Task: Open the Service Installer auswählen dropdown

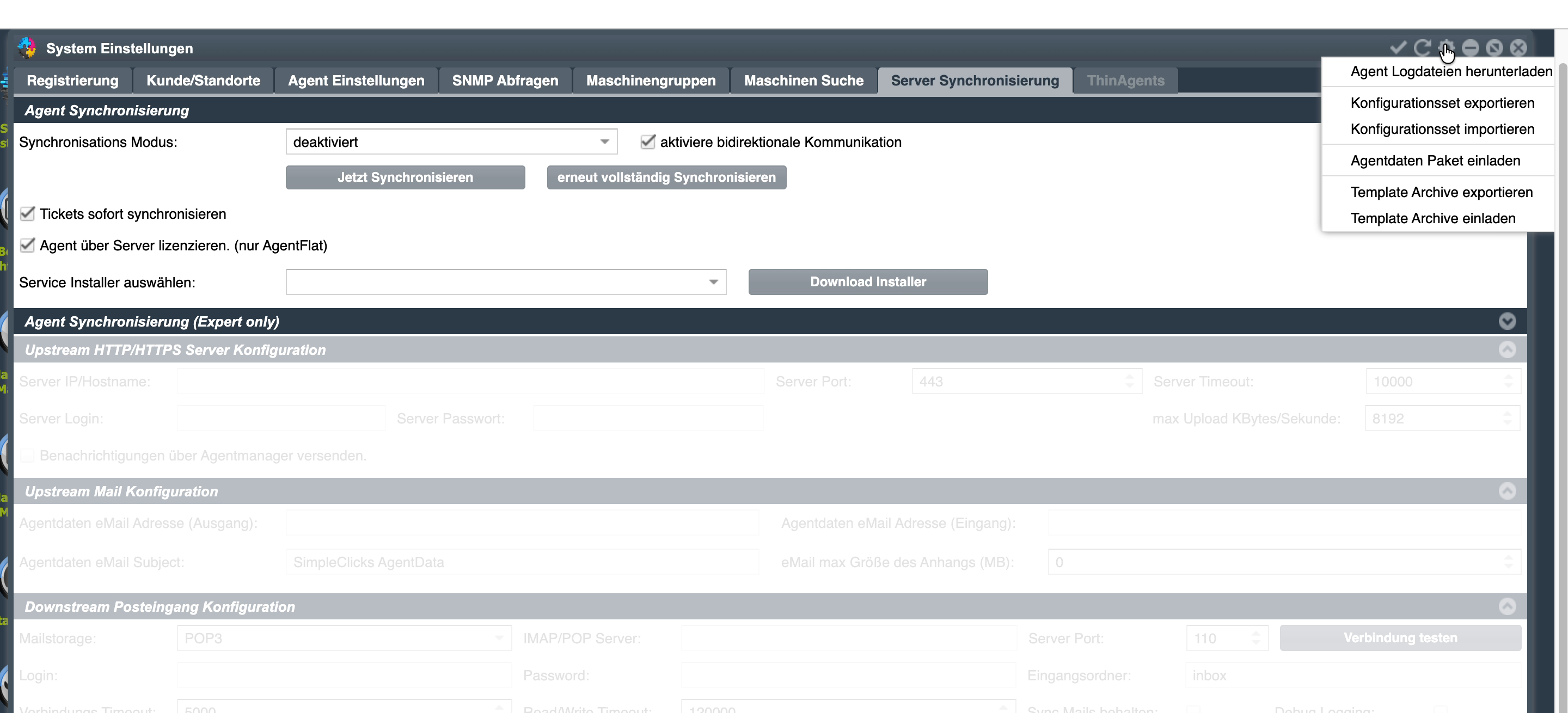Action: point(506,282)
